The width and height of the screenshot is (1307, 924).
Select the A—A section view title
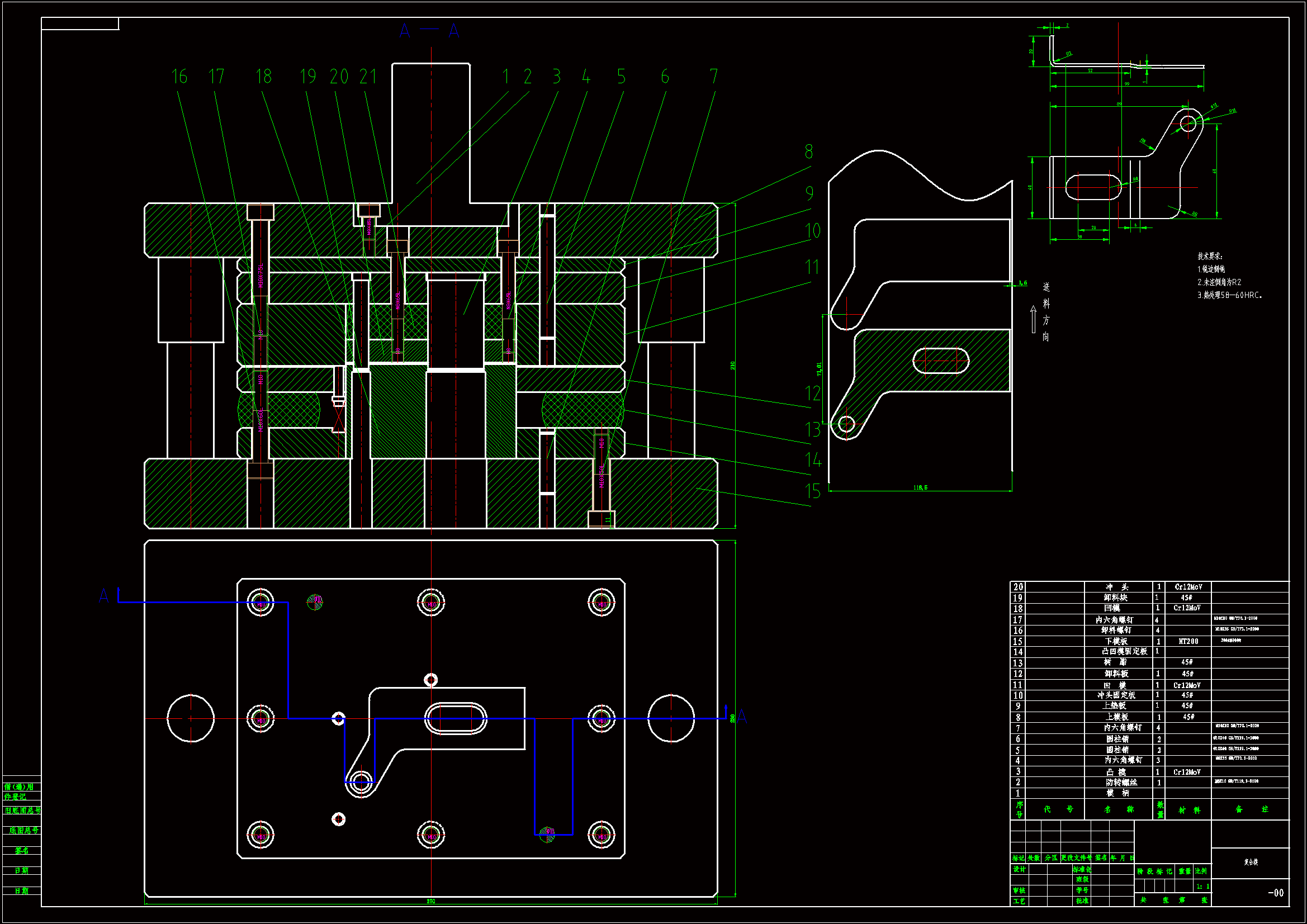[429, 30]
